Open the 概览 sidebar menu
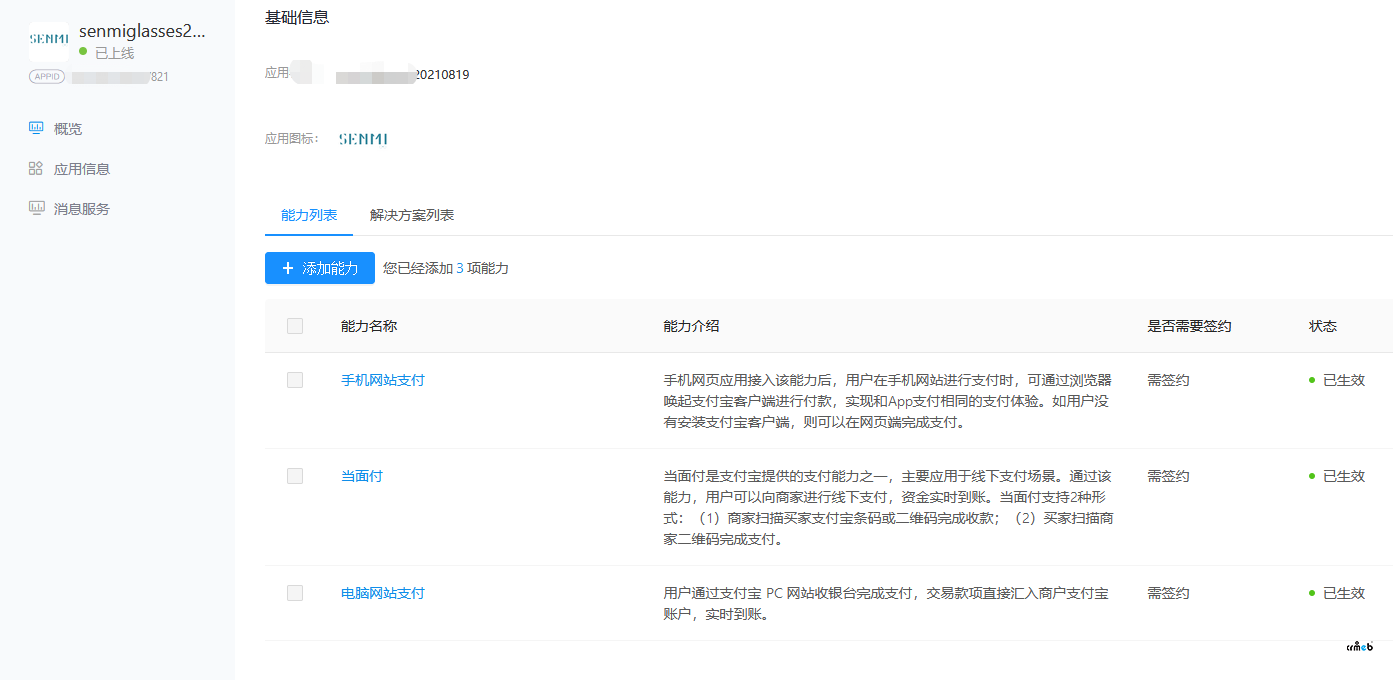 [68, 128]
